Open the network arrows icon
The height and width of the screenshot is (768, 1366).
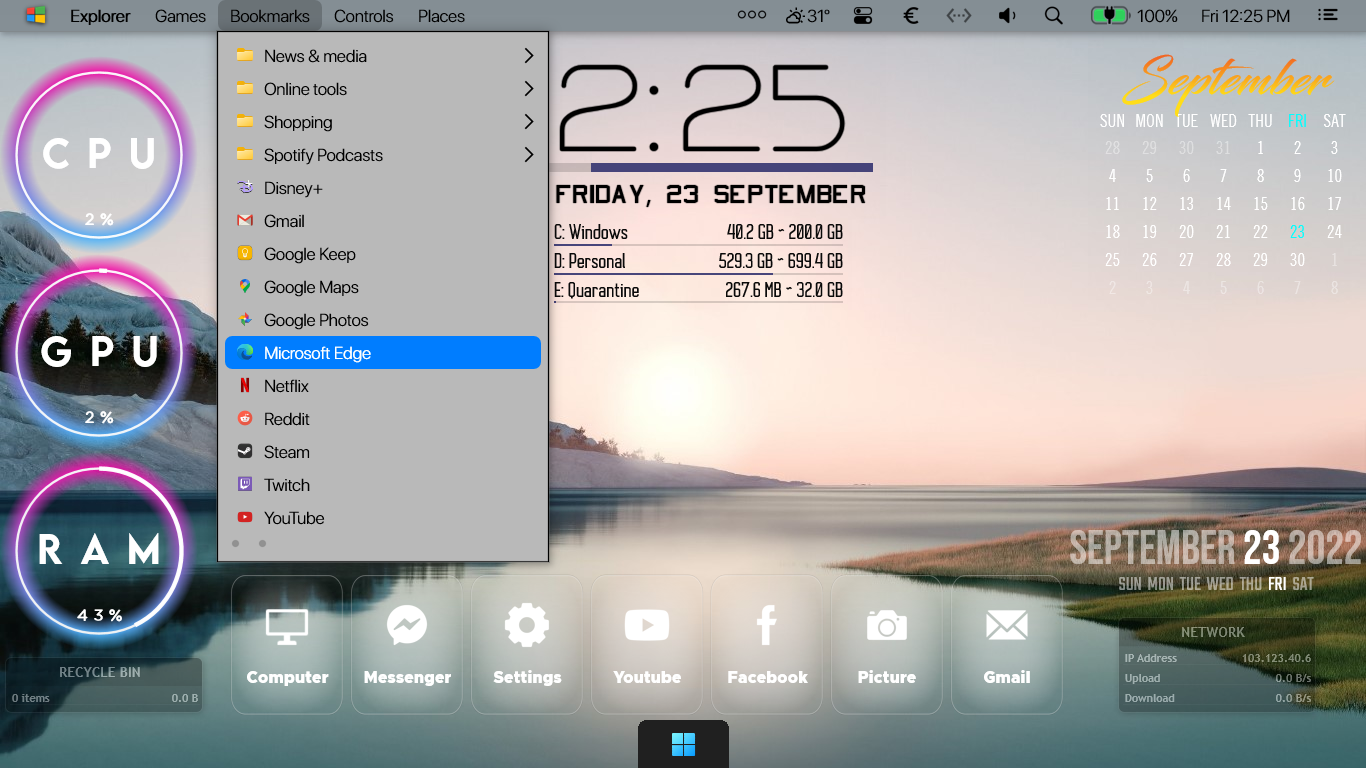959,16
